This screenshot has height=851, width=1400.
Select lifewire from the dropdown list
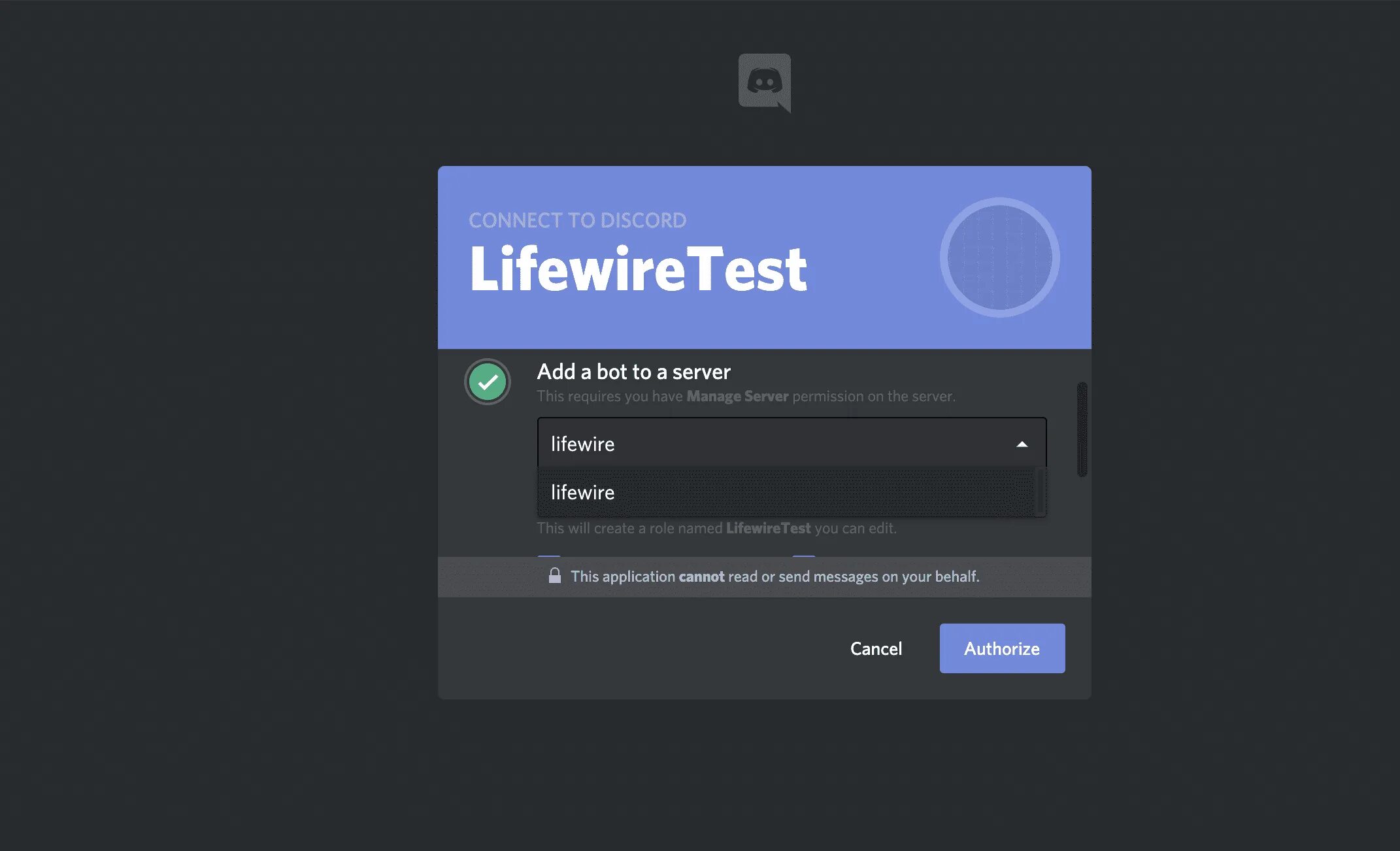coord(719,492)
